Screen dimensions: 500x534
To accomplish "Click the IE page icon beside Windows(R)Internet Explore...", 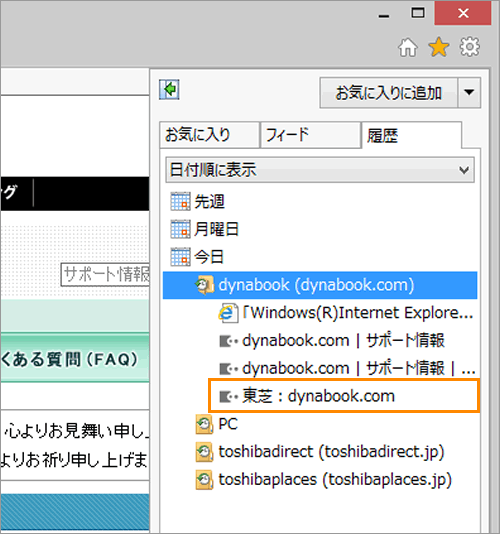I will (x=228, y=313).
